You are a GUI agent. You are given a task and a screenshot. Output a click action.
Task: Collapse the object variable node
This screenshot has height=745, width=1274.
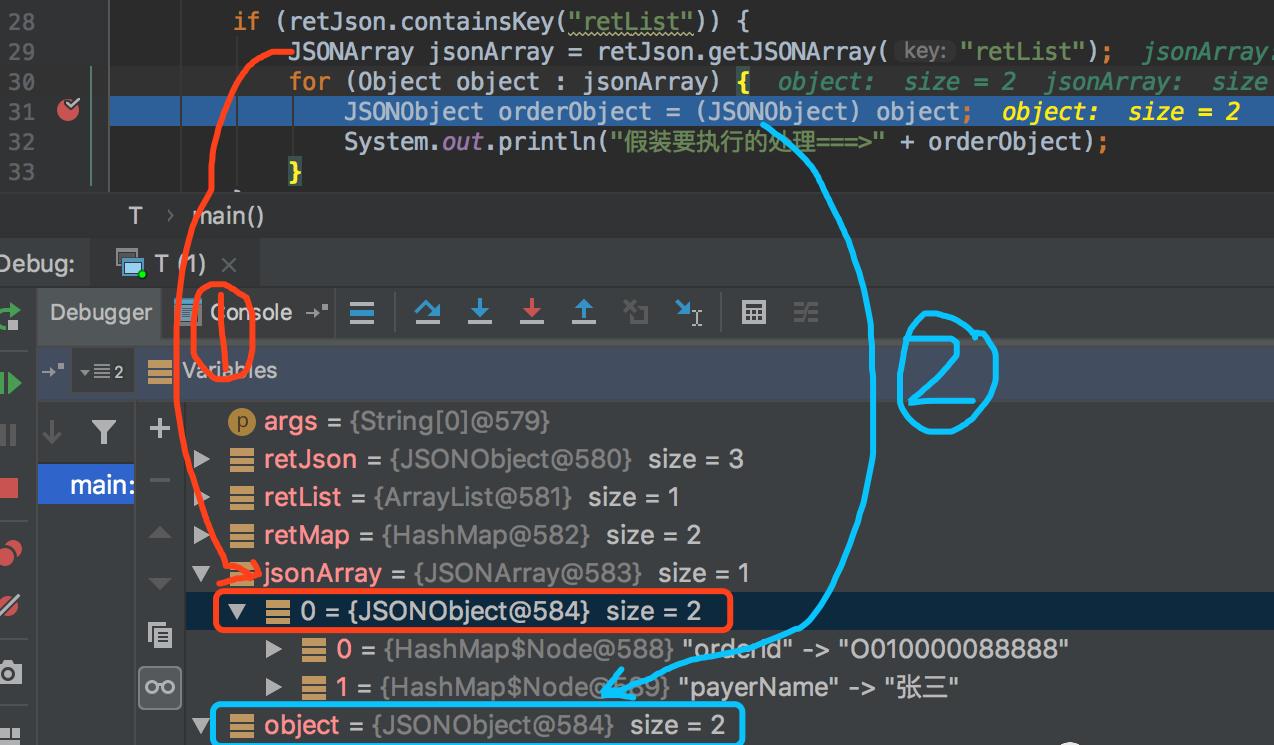pyautogui.click(x=202, y=725)
